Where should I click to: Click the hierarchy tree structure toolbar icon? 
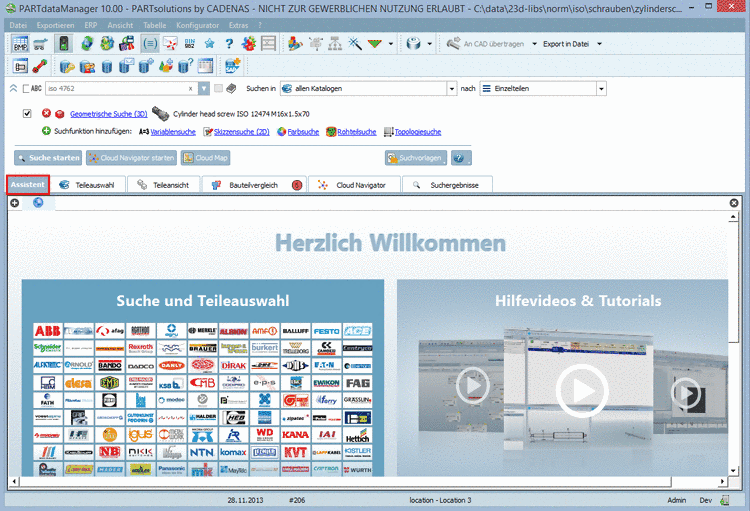pos(335,44)
